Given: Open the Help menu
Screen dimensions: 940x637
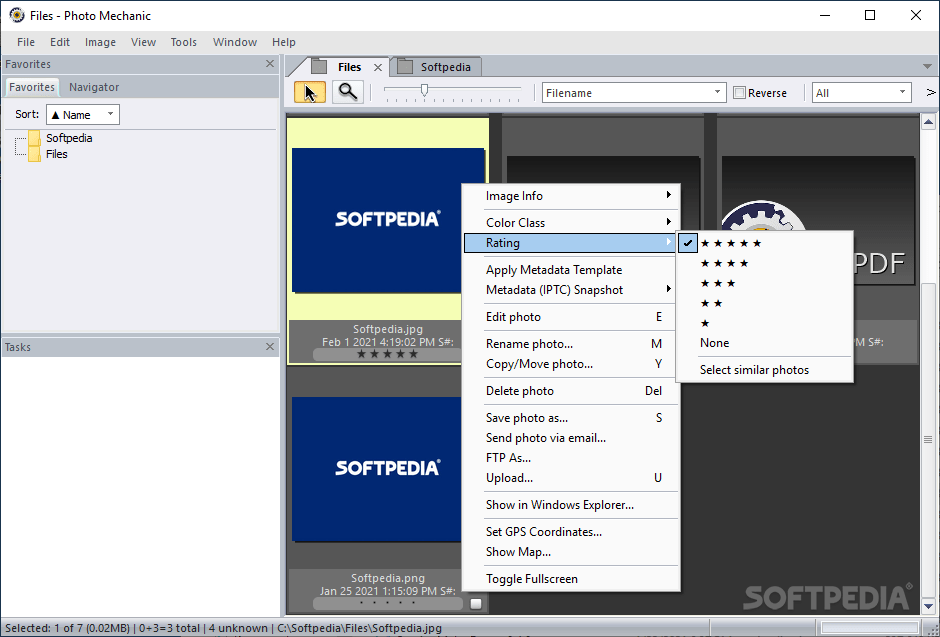Looking at the screenshot, I should point(284,42).
